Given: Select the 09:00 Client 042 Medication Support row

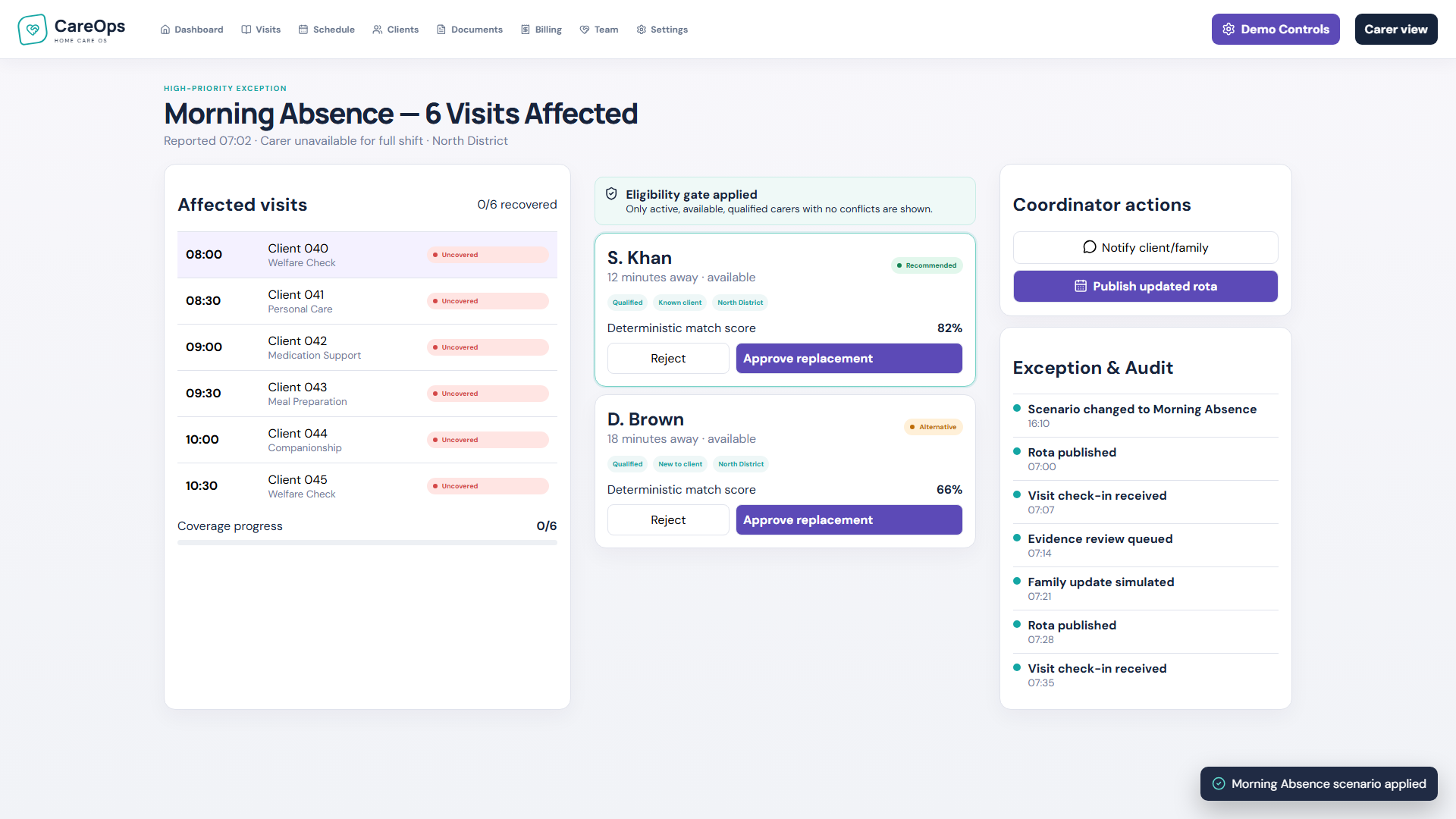Looking at the screenshot, I should point(367,347).
